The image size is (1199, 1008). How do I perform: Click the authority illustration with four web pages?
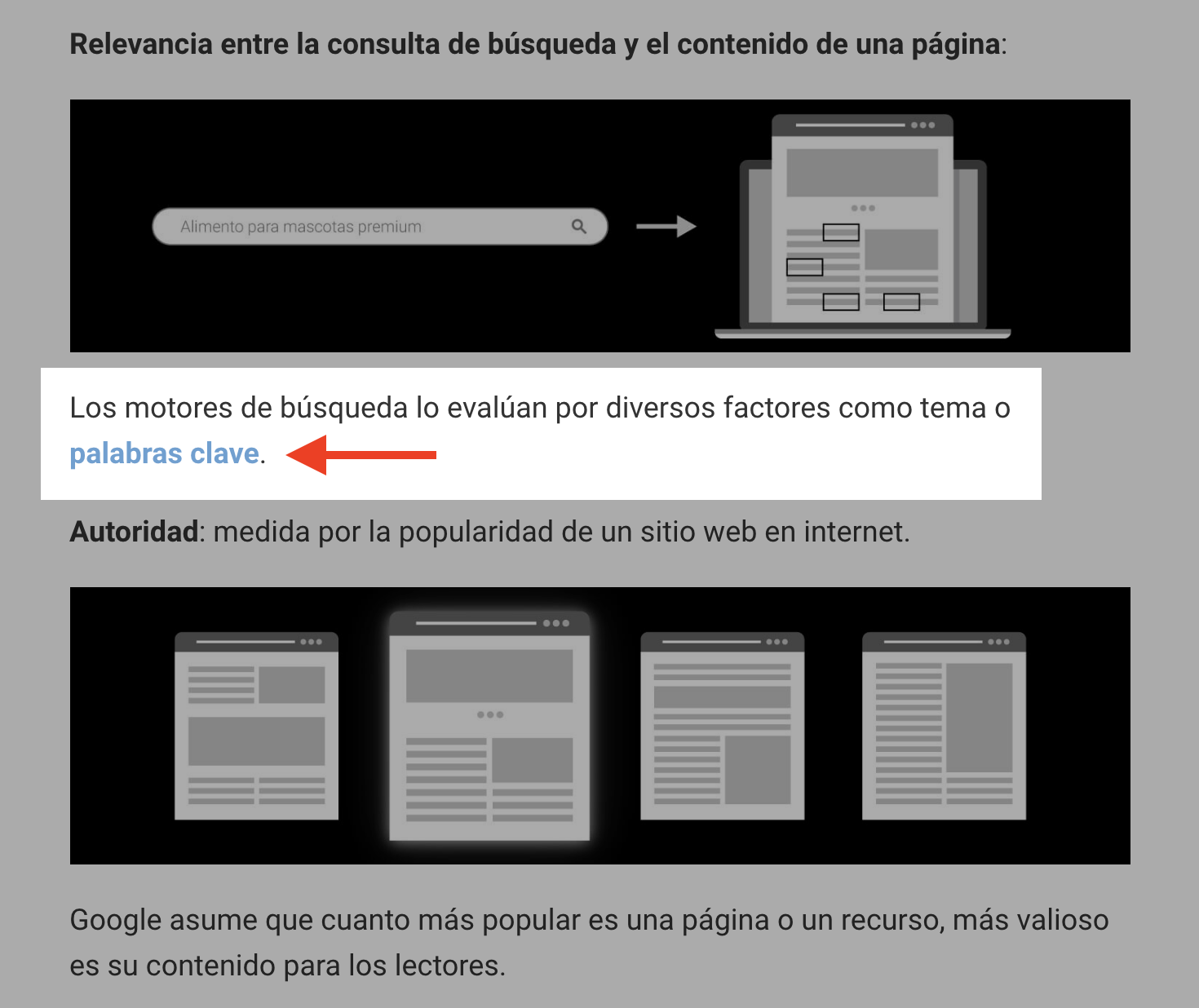click(x=600, y=726)
